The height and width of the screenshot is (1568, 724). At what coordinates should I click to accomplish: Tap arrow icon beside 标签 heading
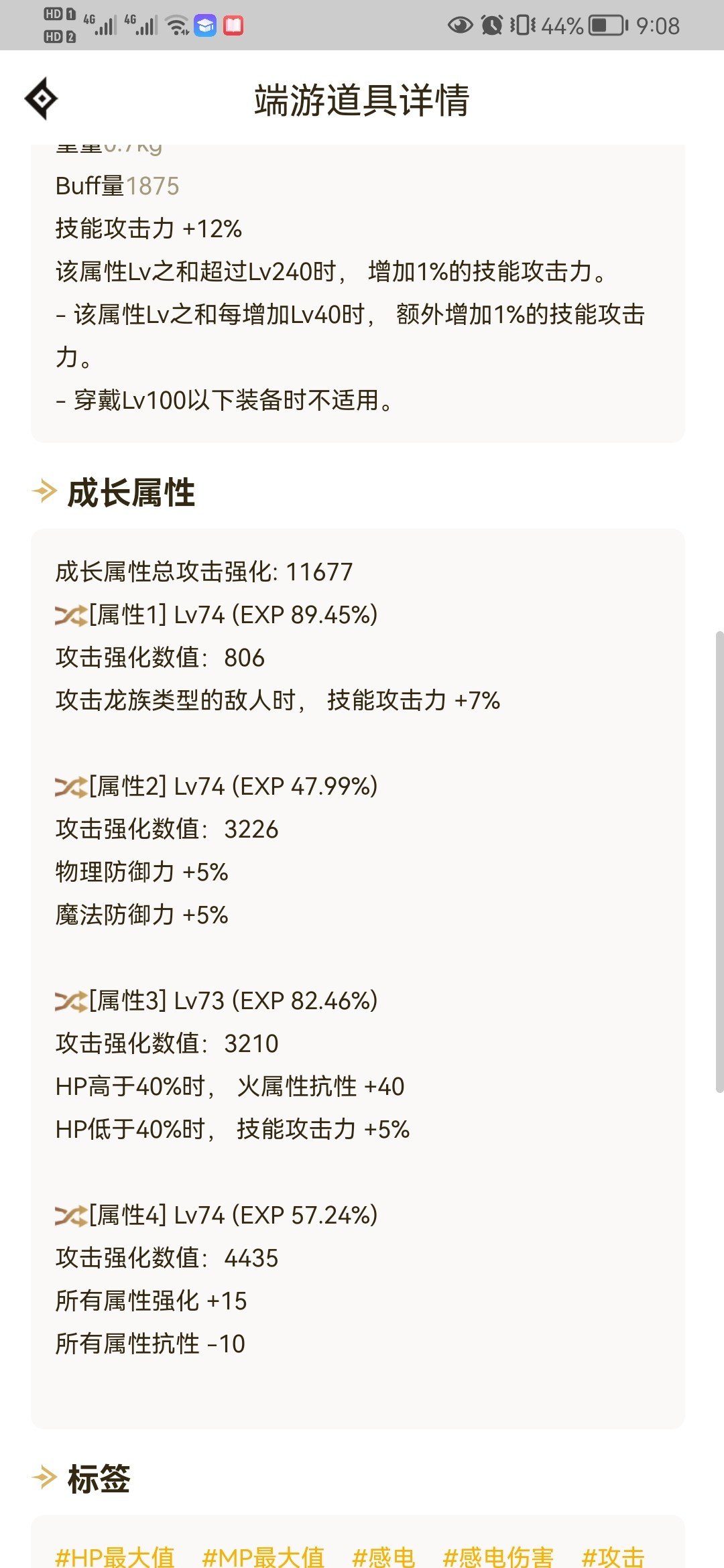tap(45, 1478)
